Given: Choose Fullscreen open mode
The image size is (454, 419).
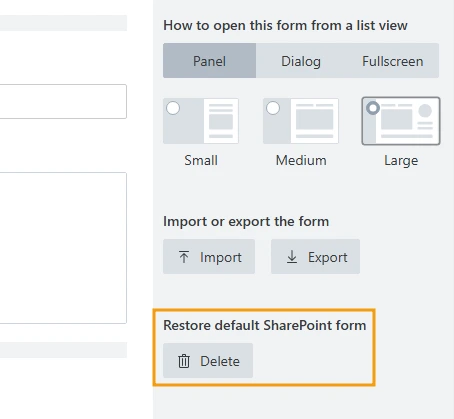Looking at the screenshot, I should point(393,61).
